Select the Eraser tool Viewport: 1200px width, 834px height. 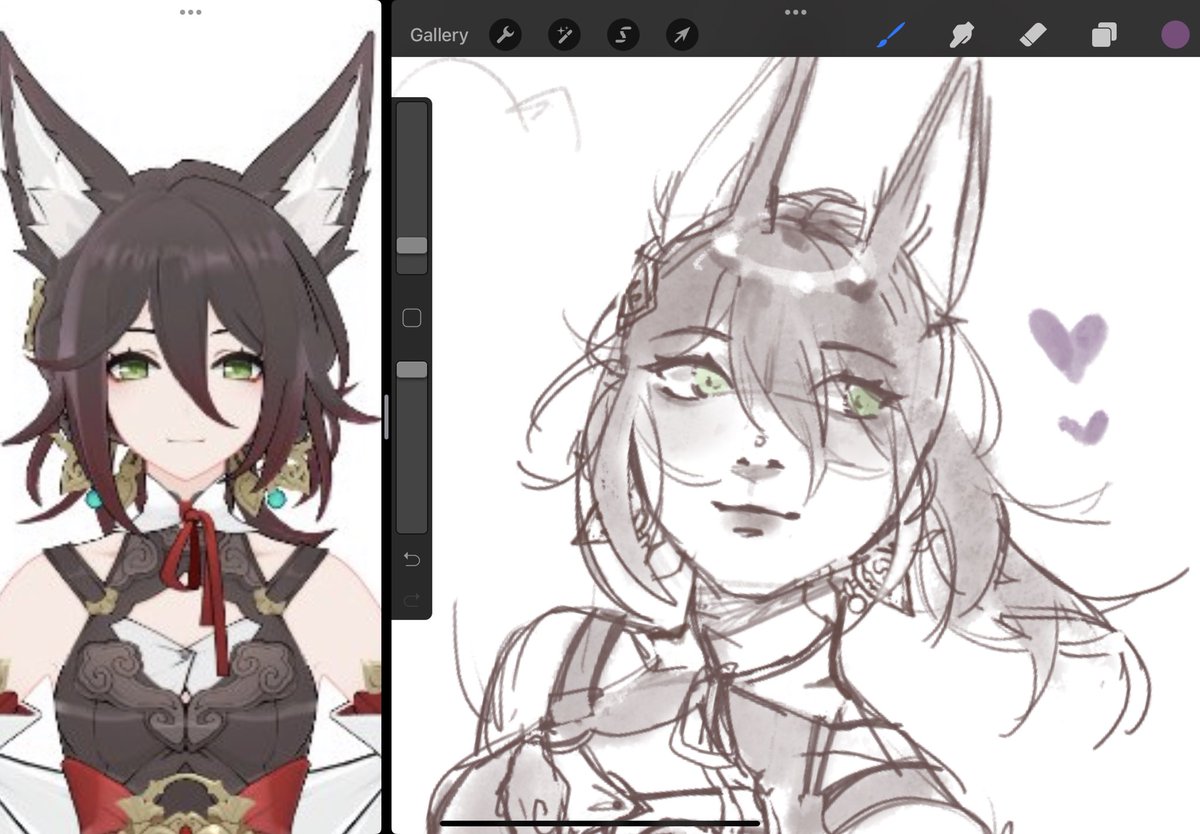click(1032, 36)
